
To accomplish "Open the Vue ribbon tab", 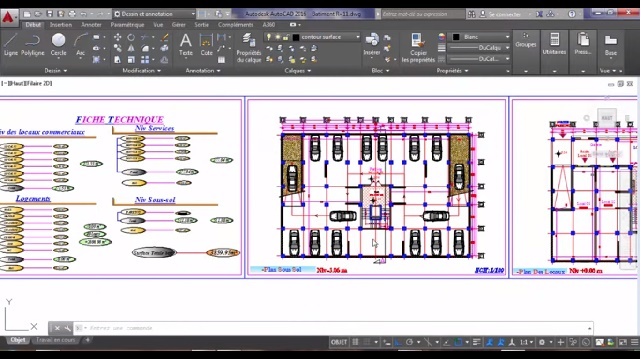I will click(158, 25).
